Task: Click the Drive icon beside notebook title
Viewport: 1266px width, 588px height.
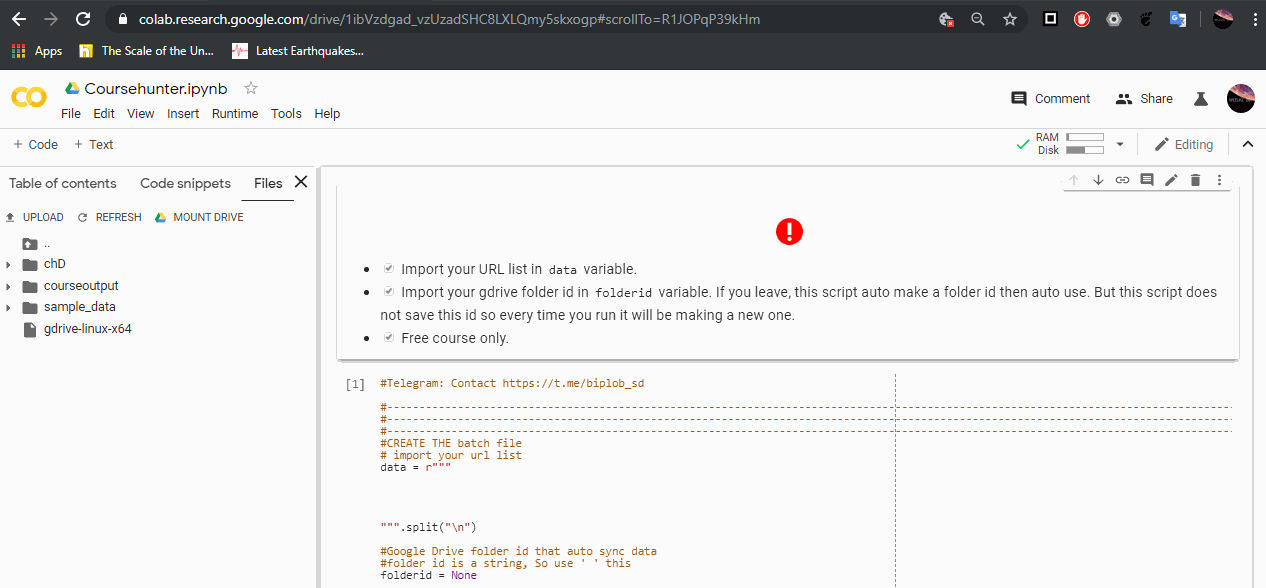Action: tap(72, 88)
